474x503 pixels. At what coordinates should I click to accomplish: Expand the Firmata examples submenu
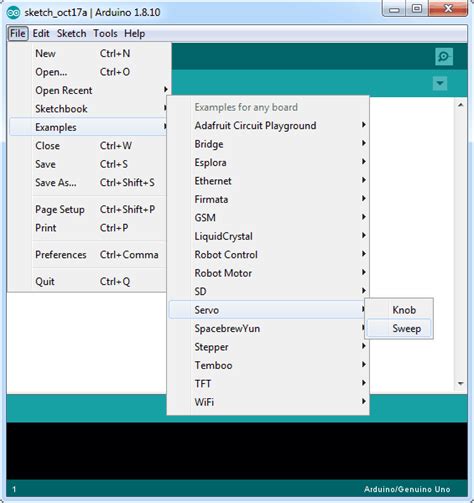(x=268, y=199)
